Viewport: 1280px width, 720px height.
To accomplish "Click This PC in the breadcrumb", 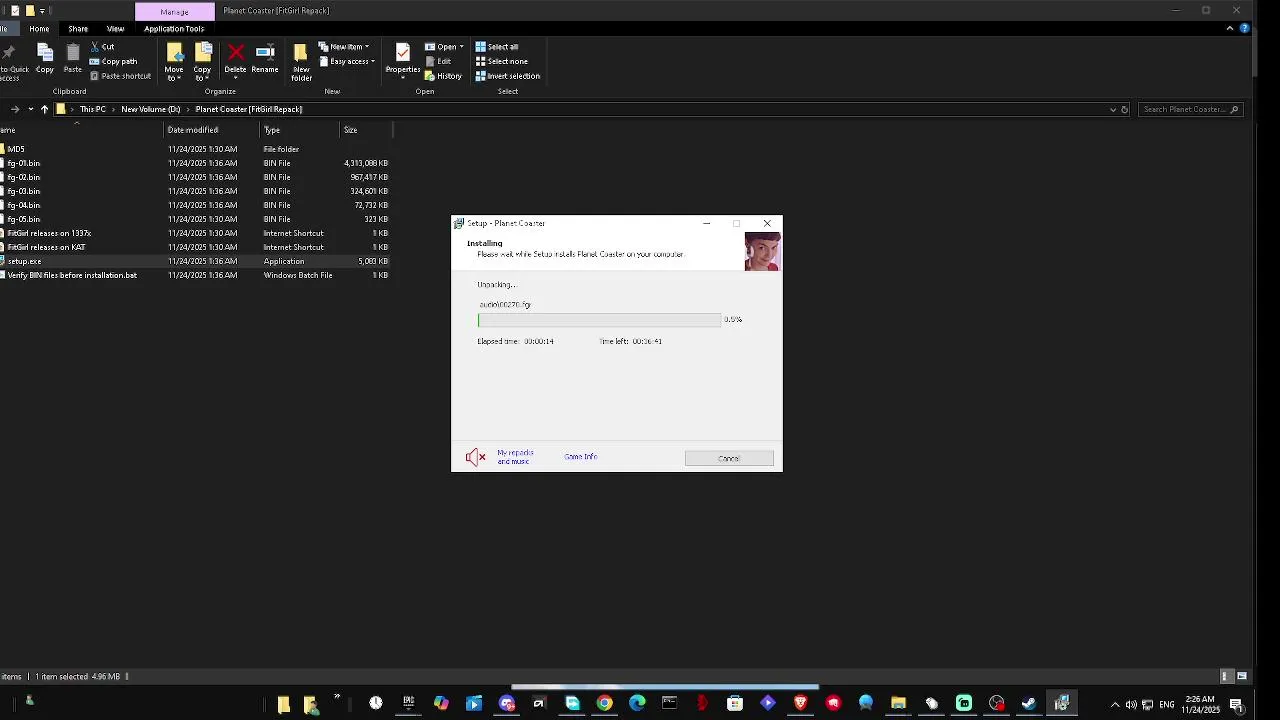I will tap(93, 109).
